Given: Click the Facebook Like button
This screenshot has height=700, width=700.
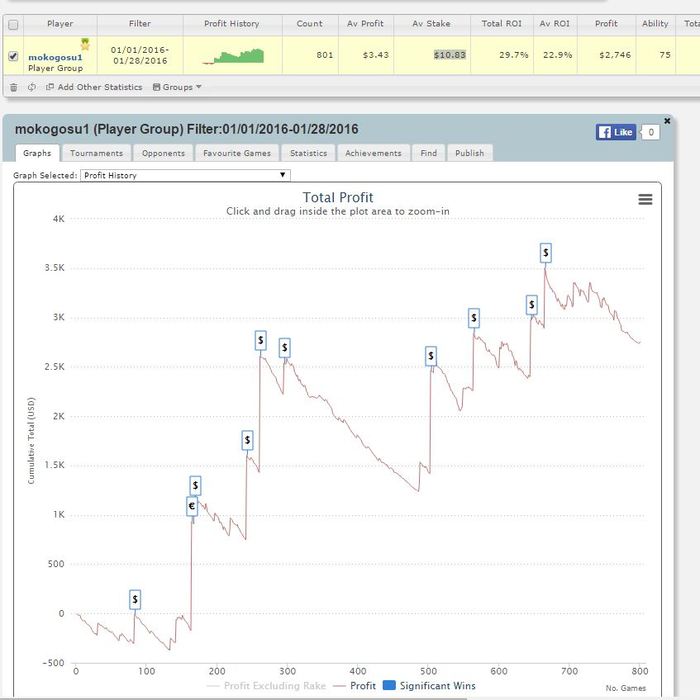Looking at the screenshot, I should click(616, 132).
